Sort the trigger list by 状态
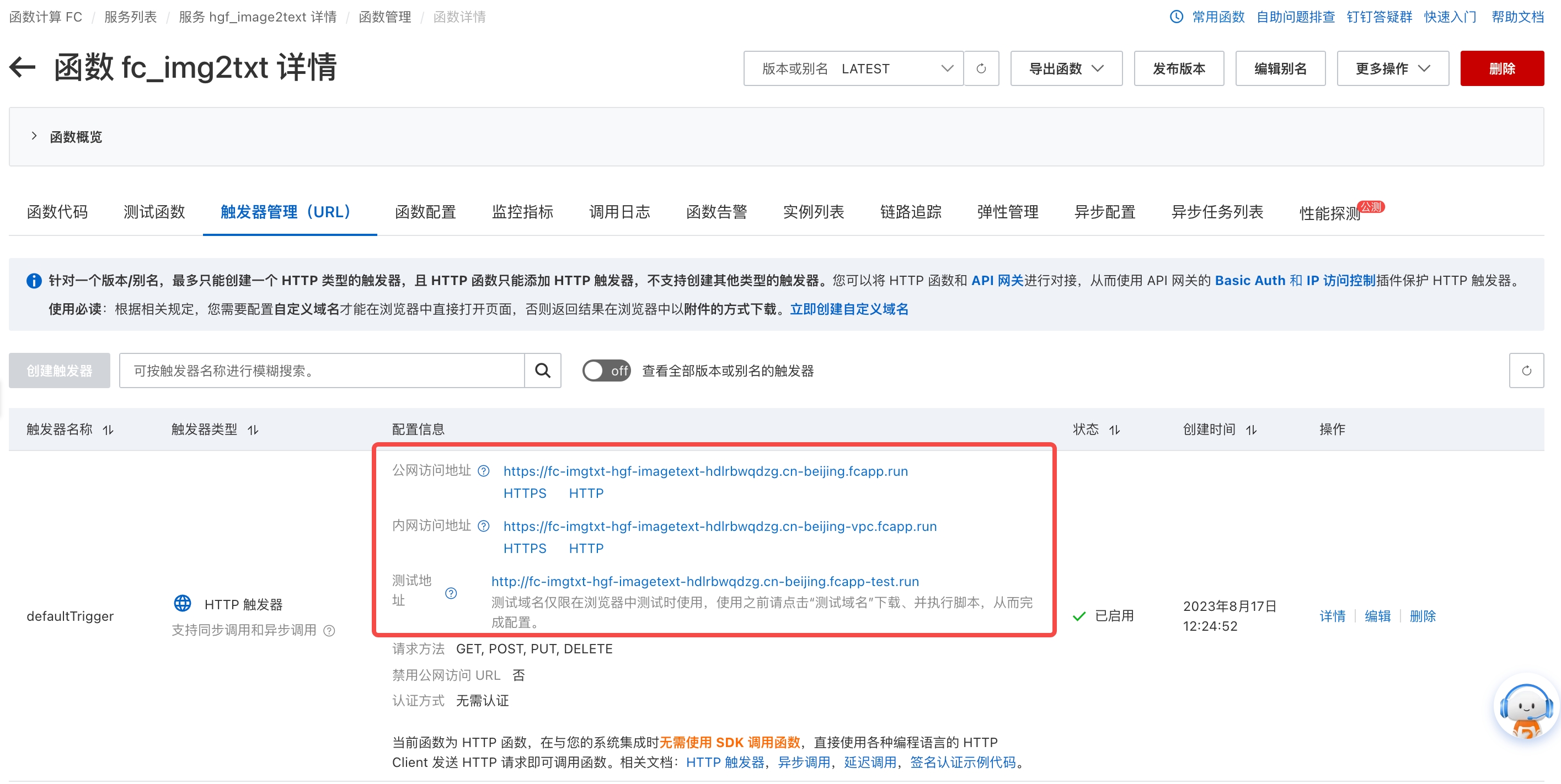 pos(1114,429)
